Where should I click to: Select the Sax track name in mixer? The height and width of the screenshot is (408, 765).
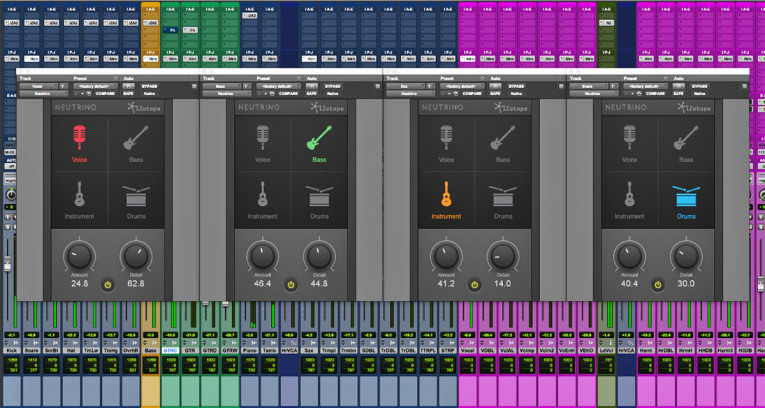tap(309, 350)
